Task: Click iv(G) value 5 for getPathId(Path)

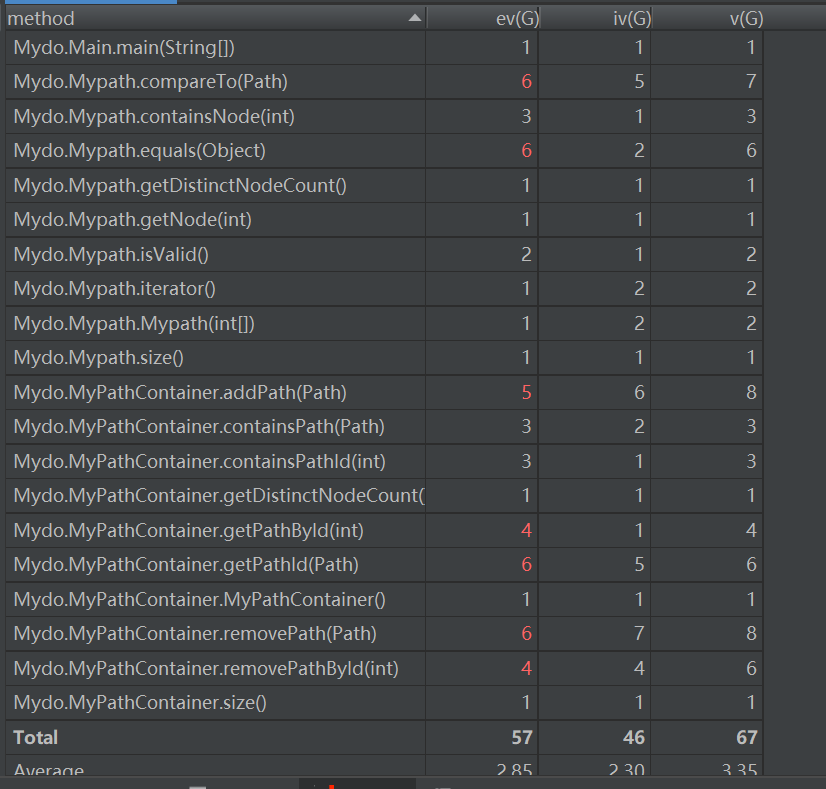Action: coord(639,565)
